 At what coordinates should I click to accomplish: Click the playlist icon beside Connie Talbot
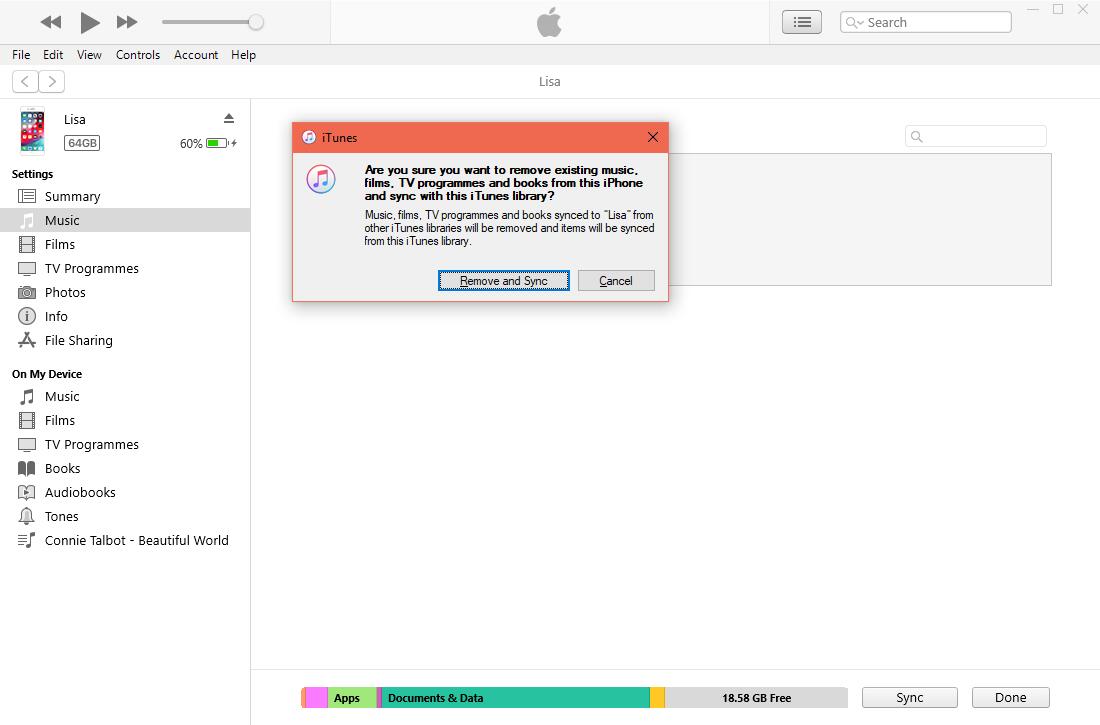(27, 540)
